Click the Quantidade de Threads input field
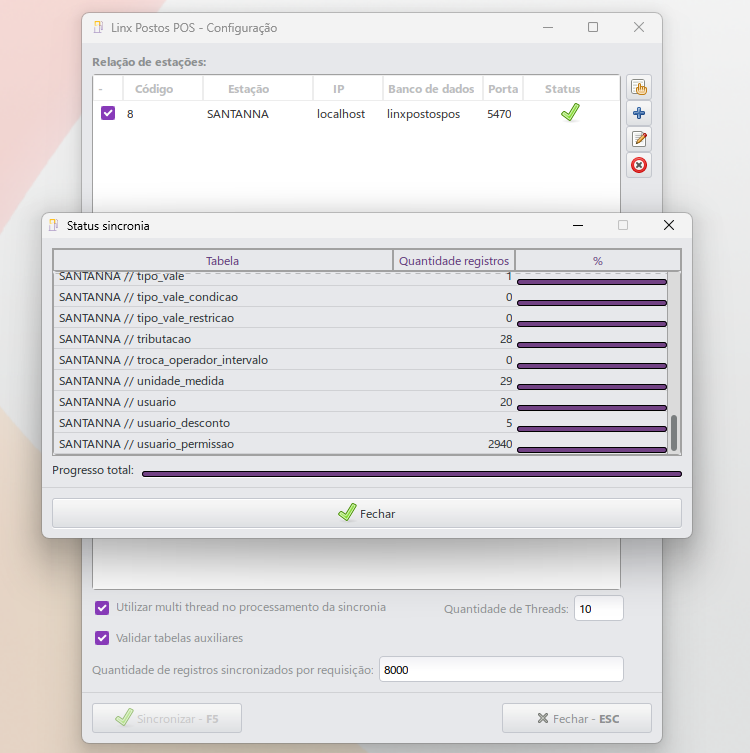 (599, 608)
